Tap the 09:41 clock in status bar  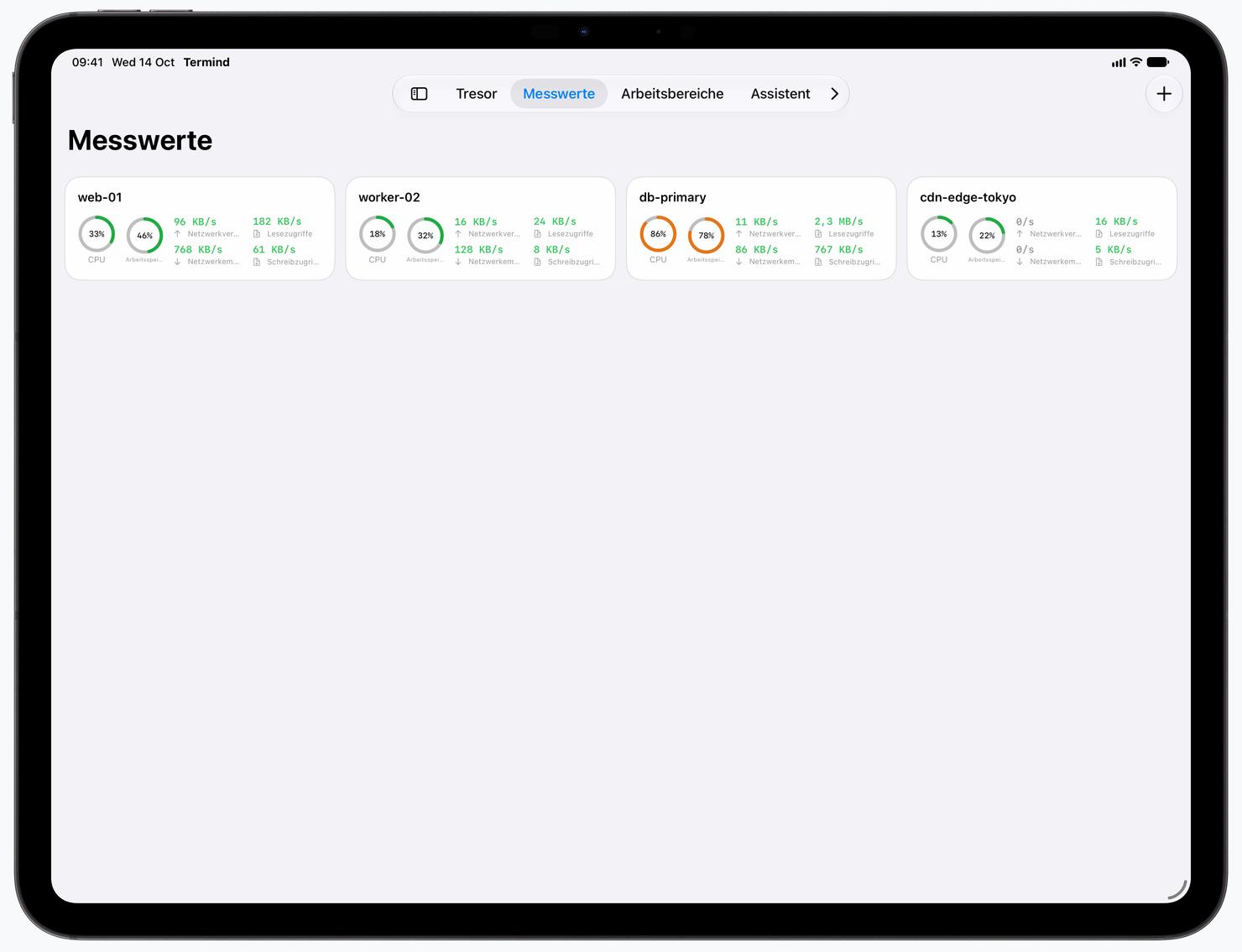pos(87,62)
